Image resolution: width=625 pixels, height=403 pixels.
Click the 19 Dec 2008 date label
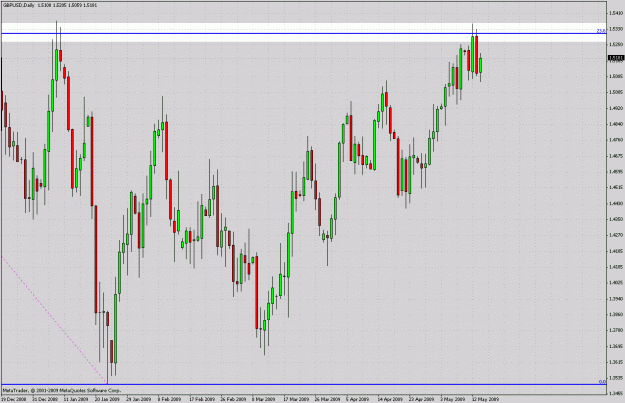(x=14, y=399)
